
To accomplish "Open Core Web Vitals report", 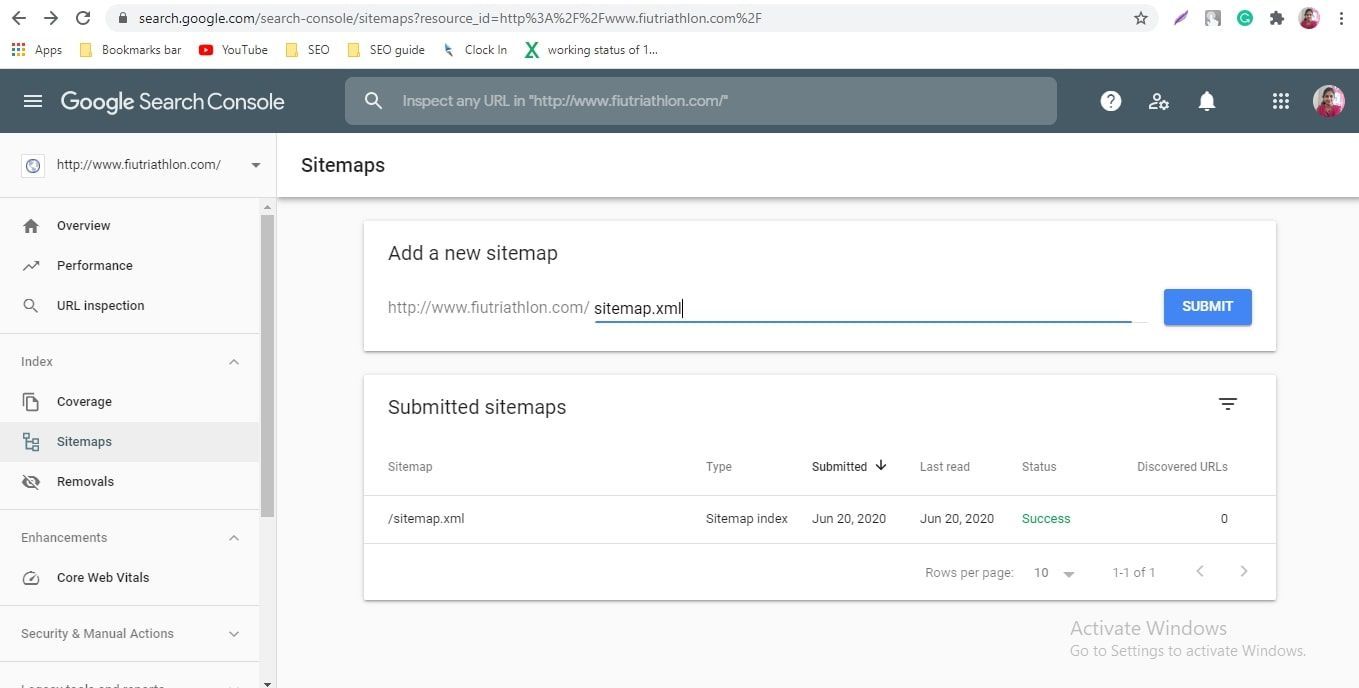I will 102,578.
